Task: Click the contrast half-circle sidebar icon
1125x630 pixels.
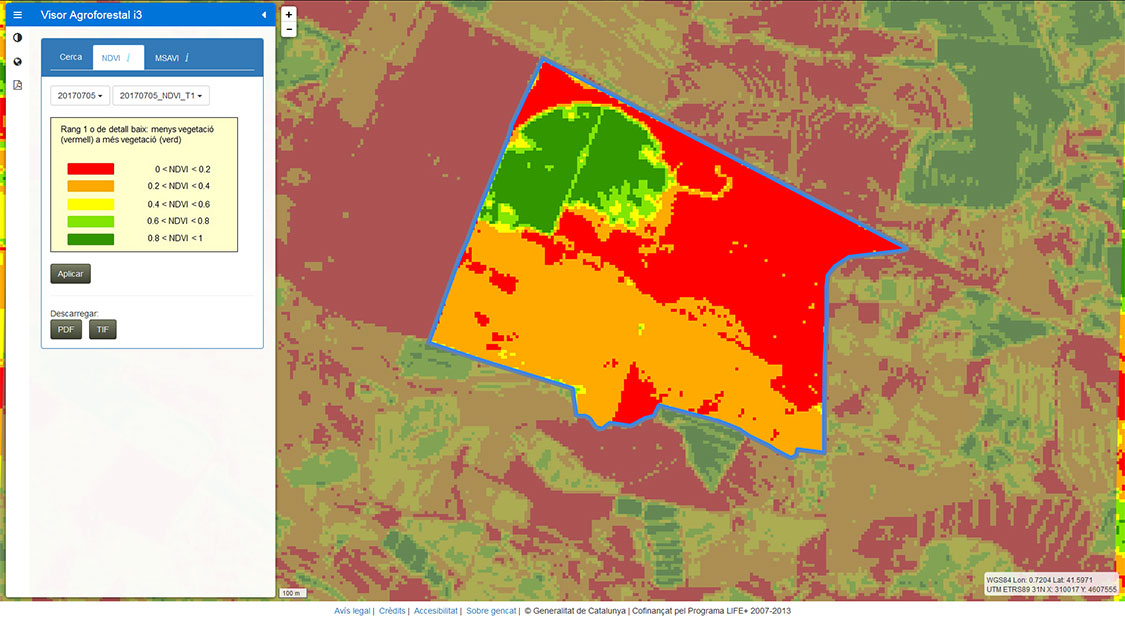Action: point(18,38)
